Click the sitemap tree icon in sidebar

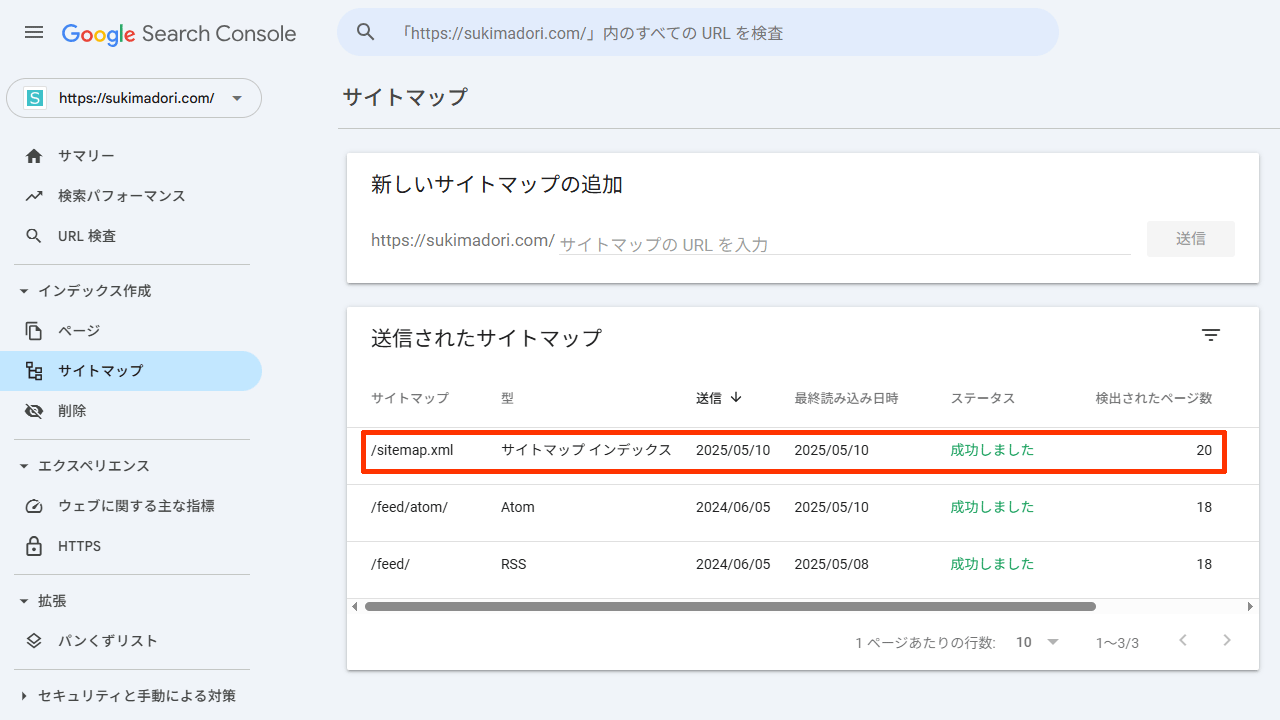click(34, 371)
